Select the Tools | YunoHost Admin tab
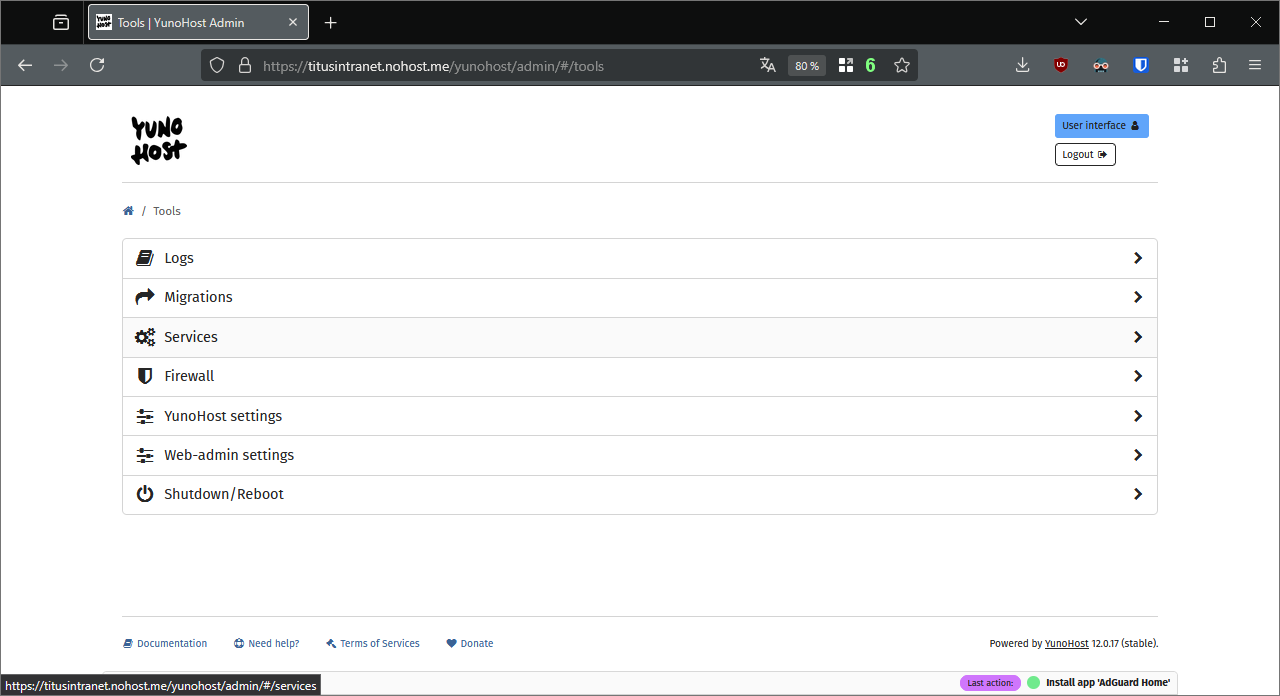The image size is (1280, 696). coord(190,22)
